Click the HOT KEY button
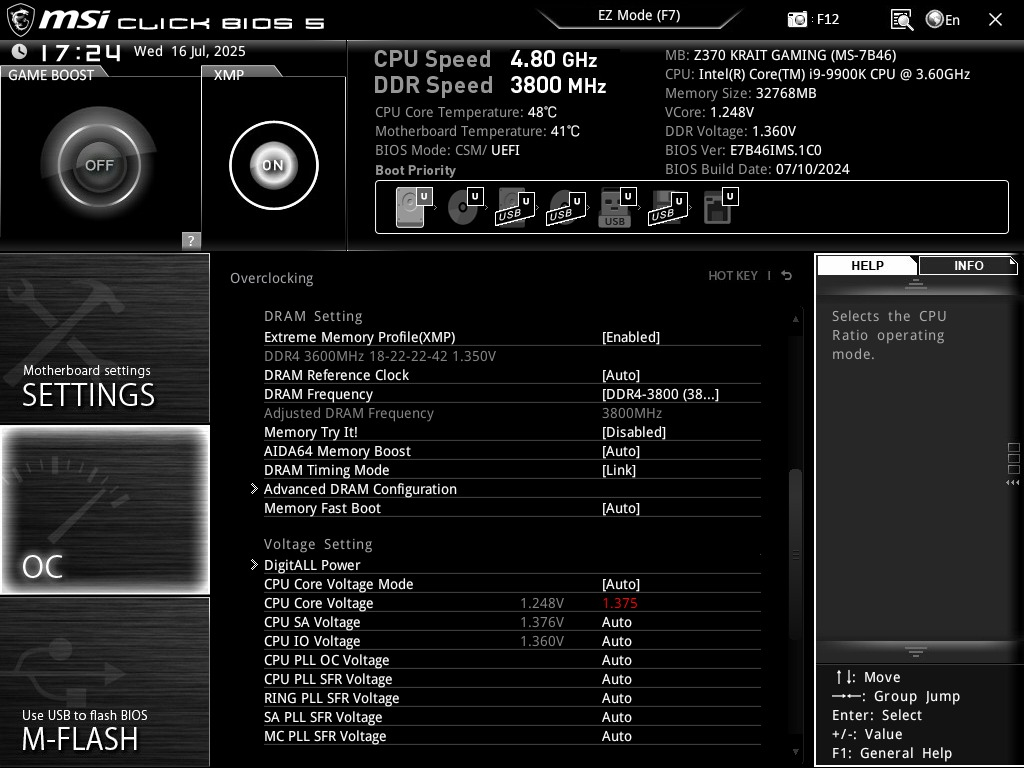The height and width of the screenshot is (768, 1024). [733, 276]
